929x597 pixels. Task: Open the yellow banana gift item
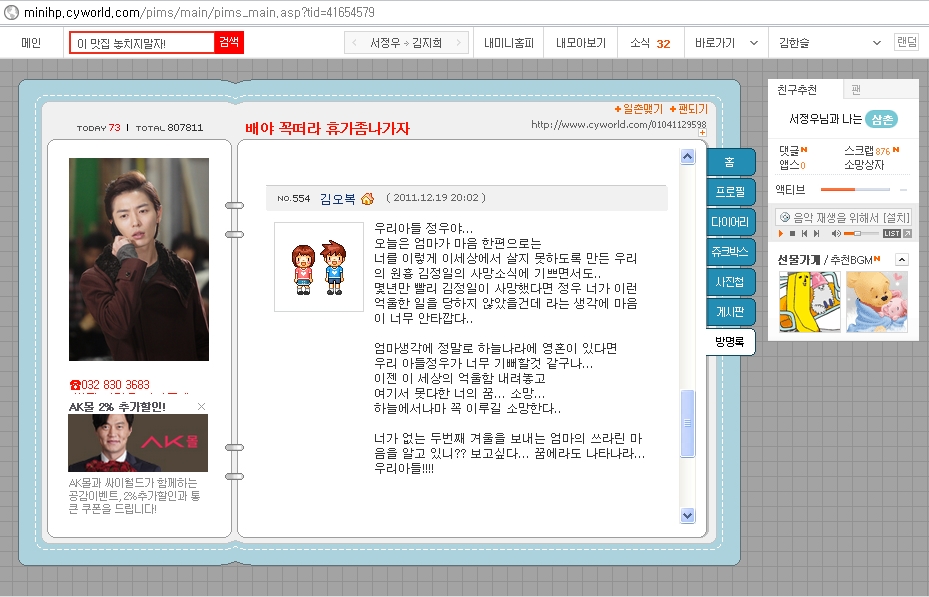point(809,301)
